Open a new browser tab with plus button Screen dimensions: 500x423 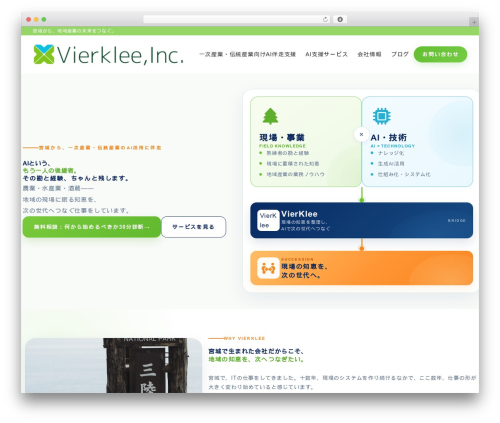tap(474, 22)
